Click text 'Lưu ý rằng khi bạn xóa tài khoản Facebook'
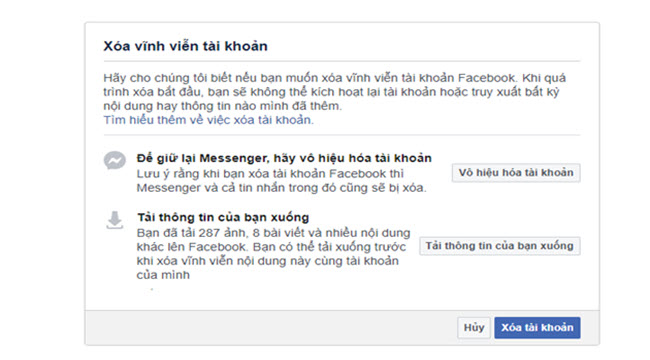This screenshot has width=650, height=360. [x=261, y=174]
